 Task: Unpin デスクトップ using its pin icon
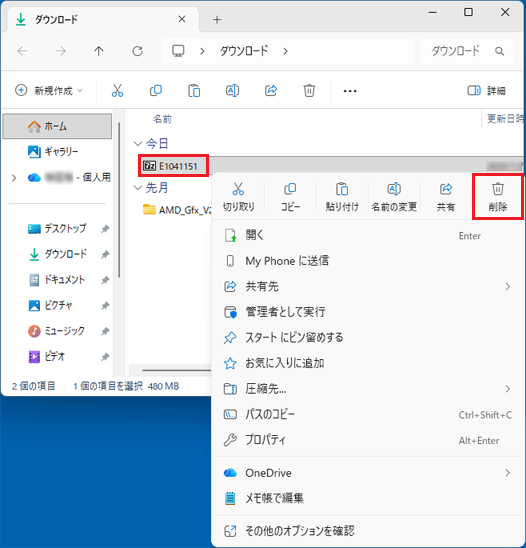pyautogui.click(x=105, y=229)
